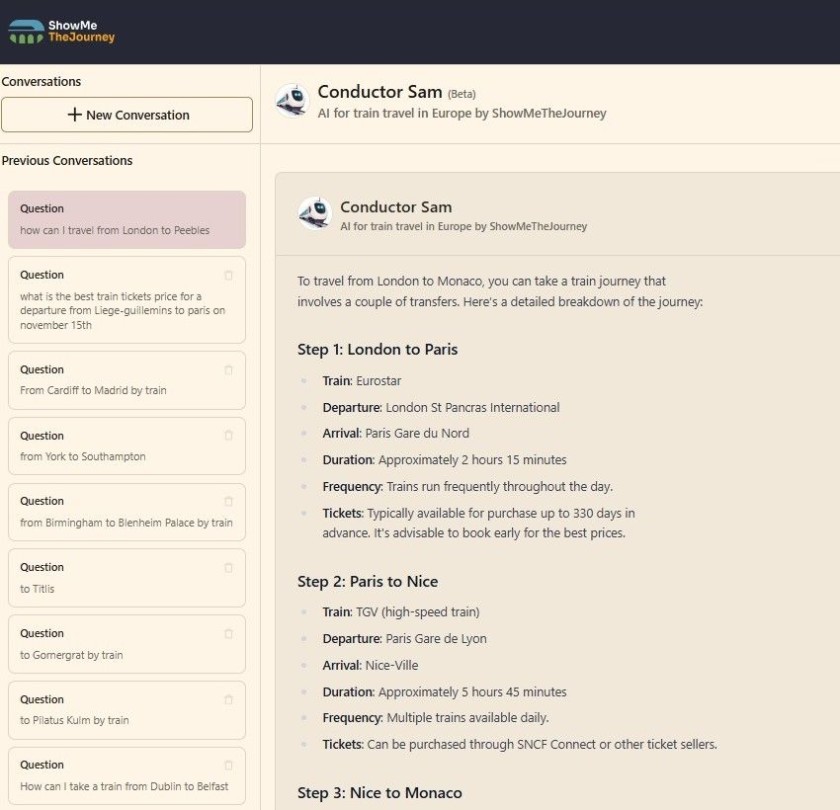Click 'Duration: Approximately 5 hours 45 minutes'
Viewport: 840px width, 810px height.
click(x=444, y=692)
